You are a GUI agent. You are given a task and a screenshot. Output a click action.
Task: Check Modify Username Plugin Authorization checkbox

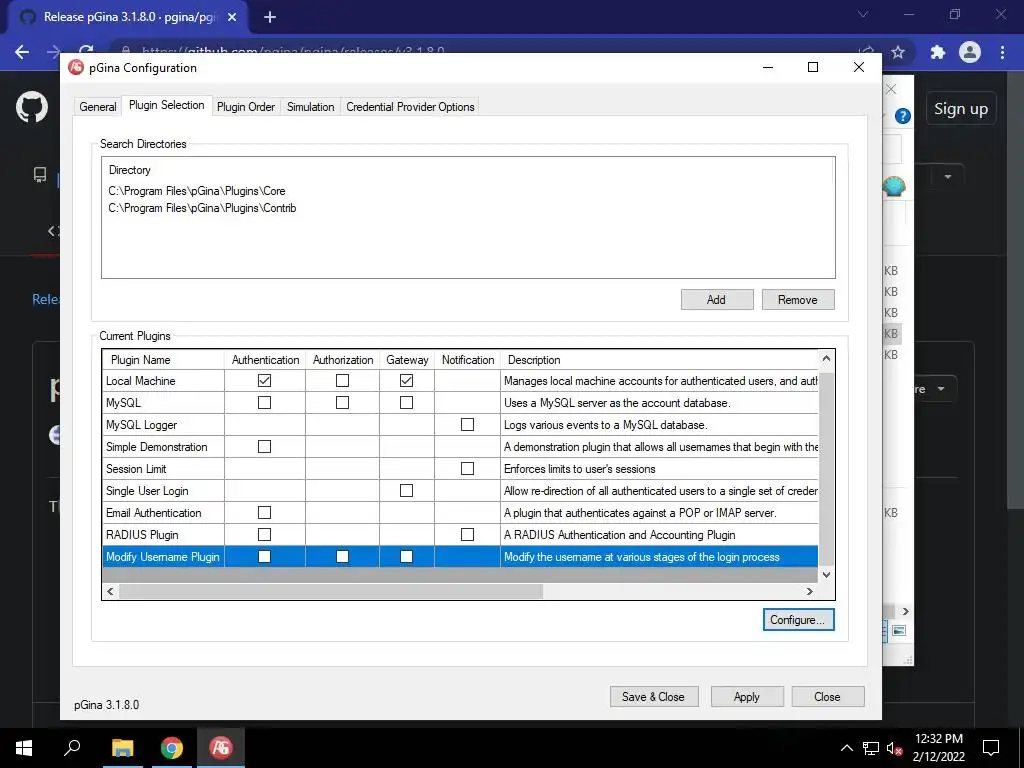click(x=342, y=556)
